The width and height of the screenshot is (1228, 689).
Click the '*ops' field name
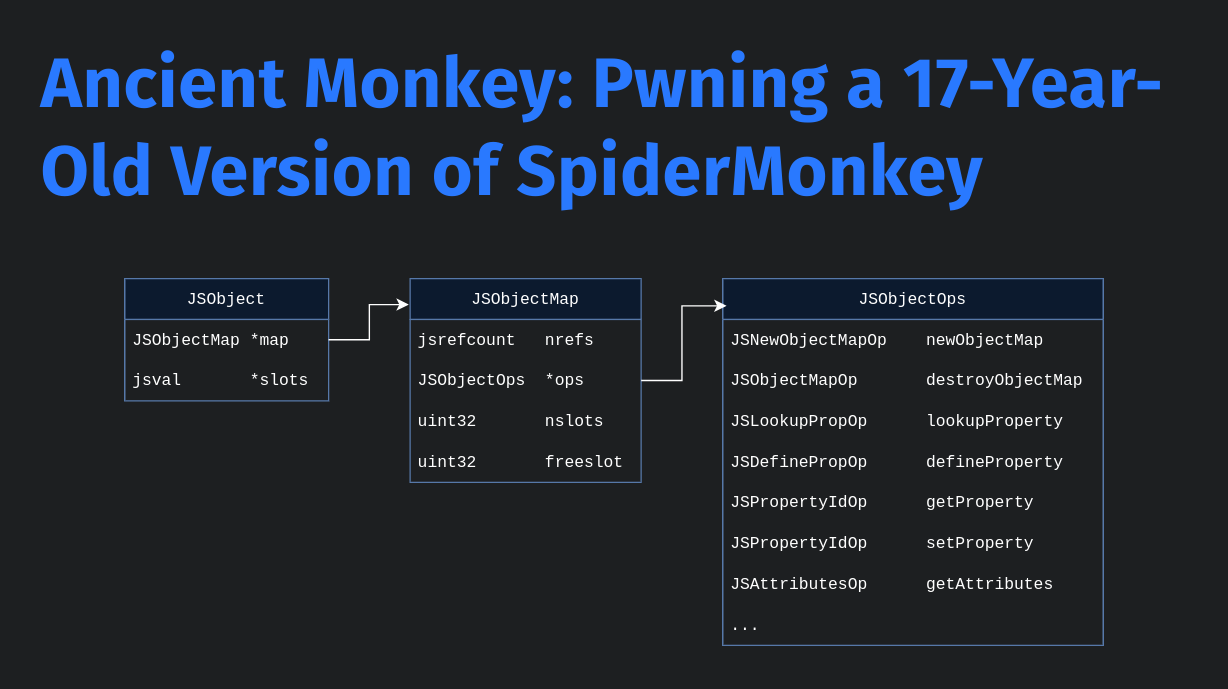pyautogui.click(x=564, y=380)
